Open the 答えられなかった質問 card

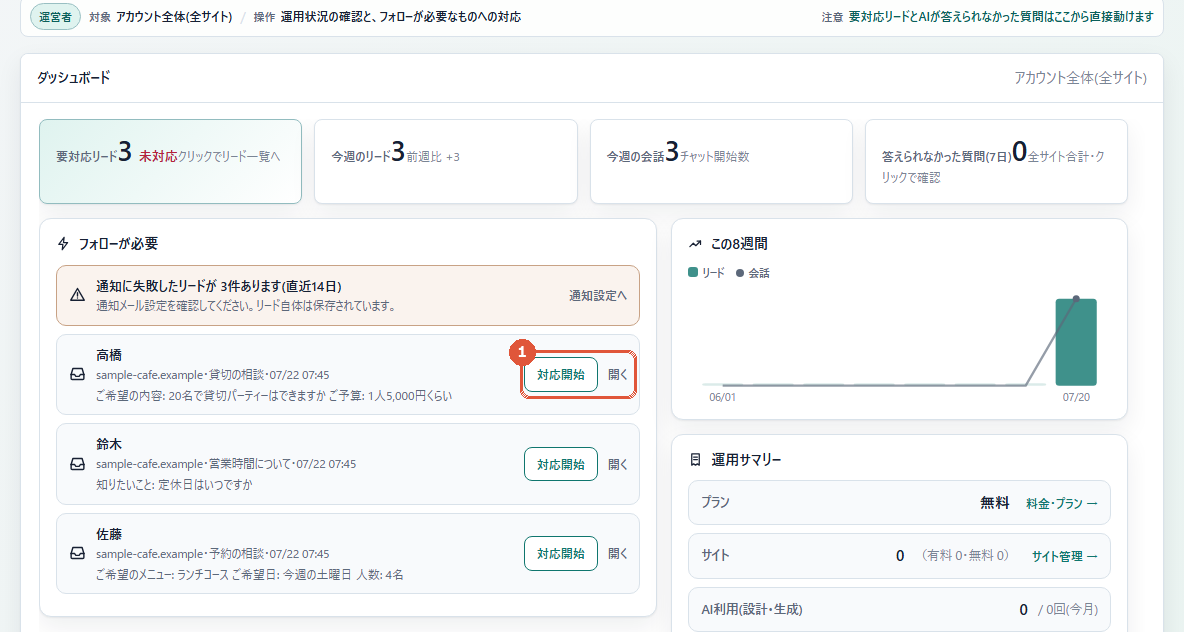[x=996, y=162]
